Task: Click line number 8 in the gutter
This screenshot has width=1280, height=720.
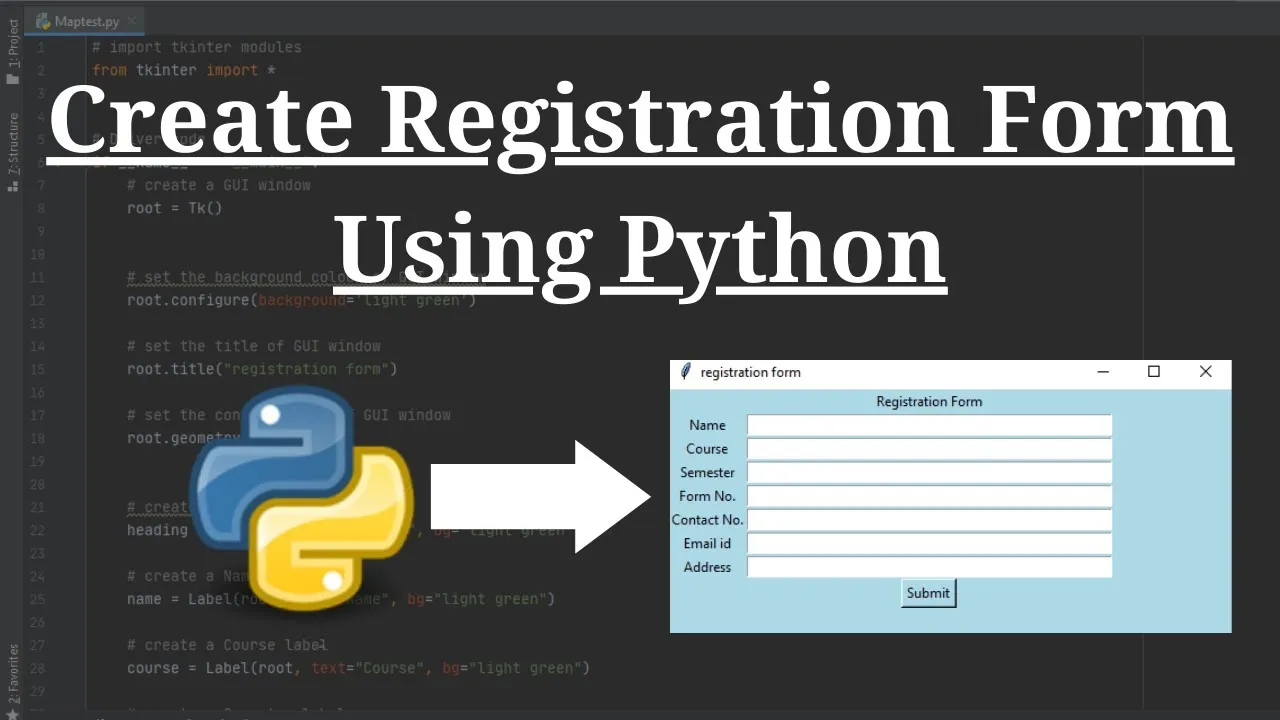Action: (41, 208)
